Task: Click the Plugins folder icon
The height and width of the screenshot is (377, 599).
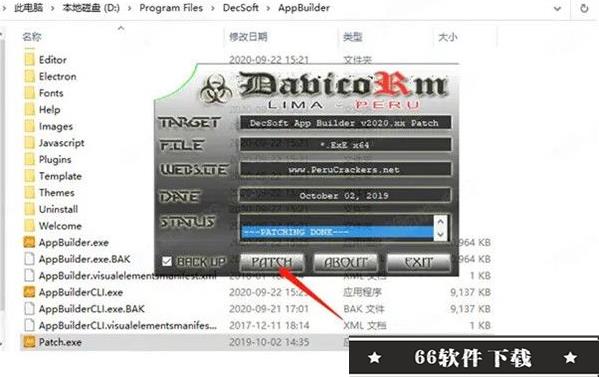Action: coord(29,159)
